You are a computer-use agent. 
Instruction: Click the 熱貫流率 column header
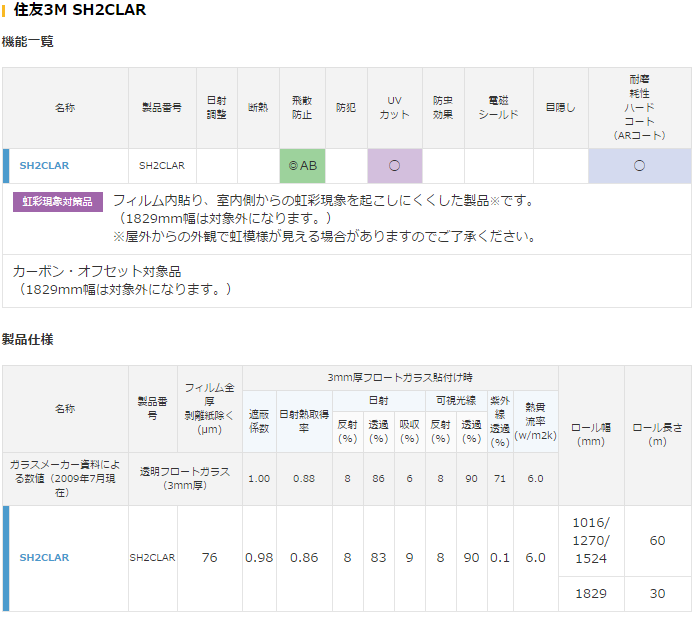[x=535, y=421]
